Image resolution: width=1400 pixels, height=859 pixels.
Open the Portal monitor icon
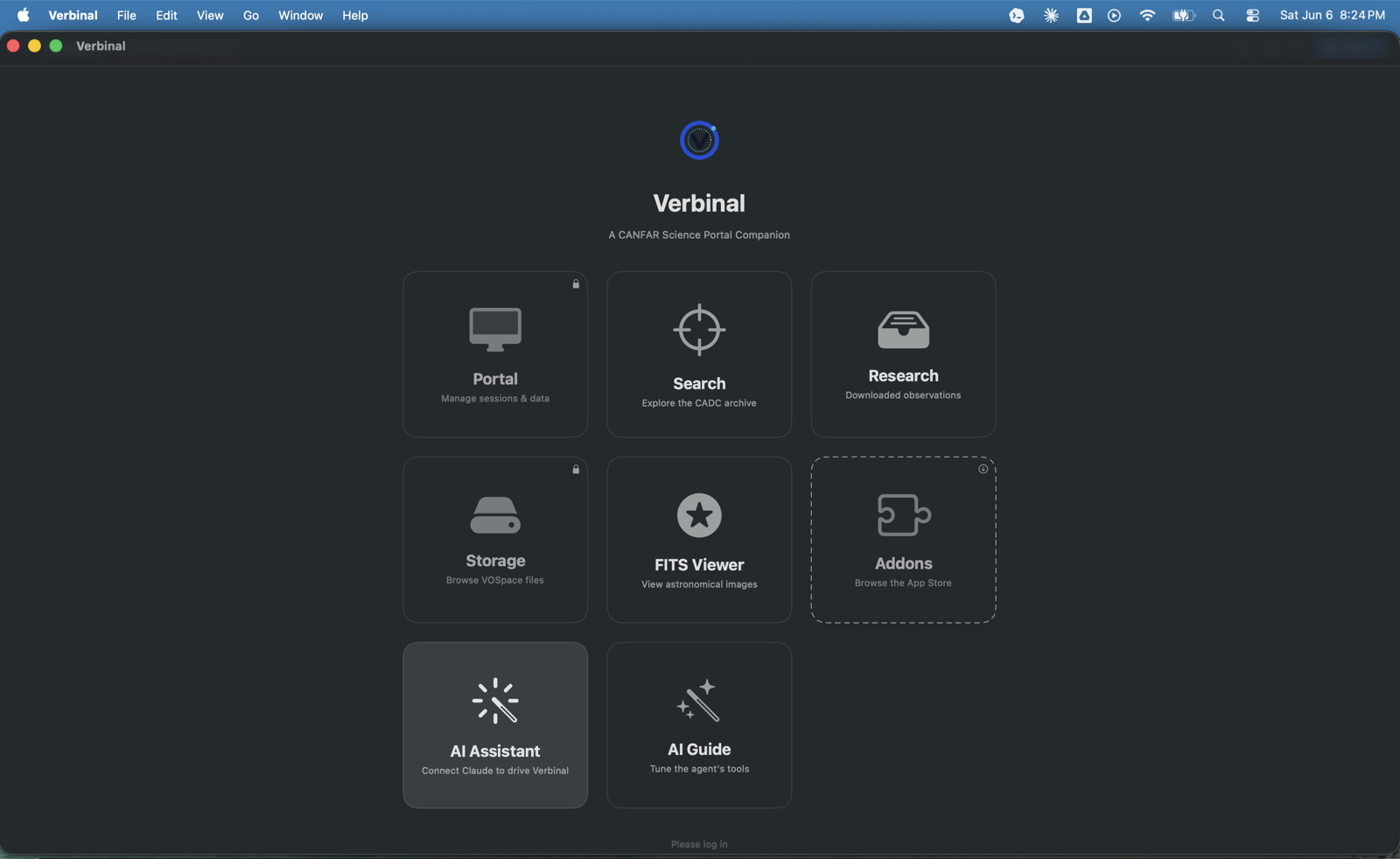[495, 330]
